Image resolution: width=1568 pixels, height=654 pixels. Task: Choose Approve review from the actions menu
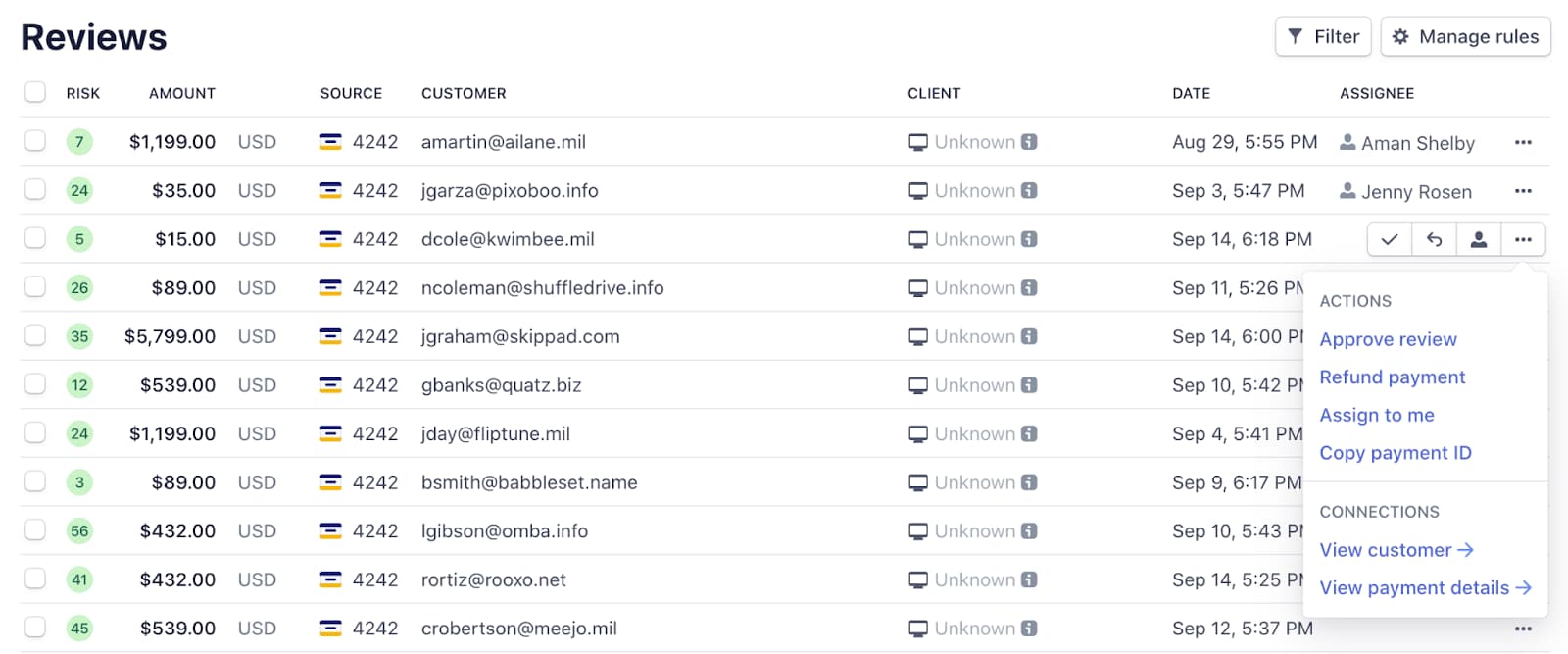1388,339
